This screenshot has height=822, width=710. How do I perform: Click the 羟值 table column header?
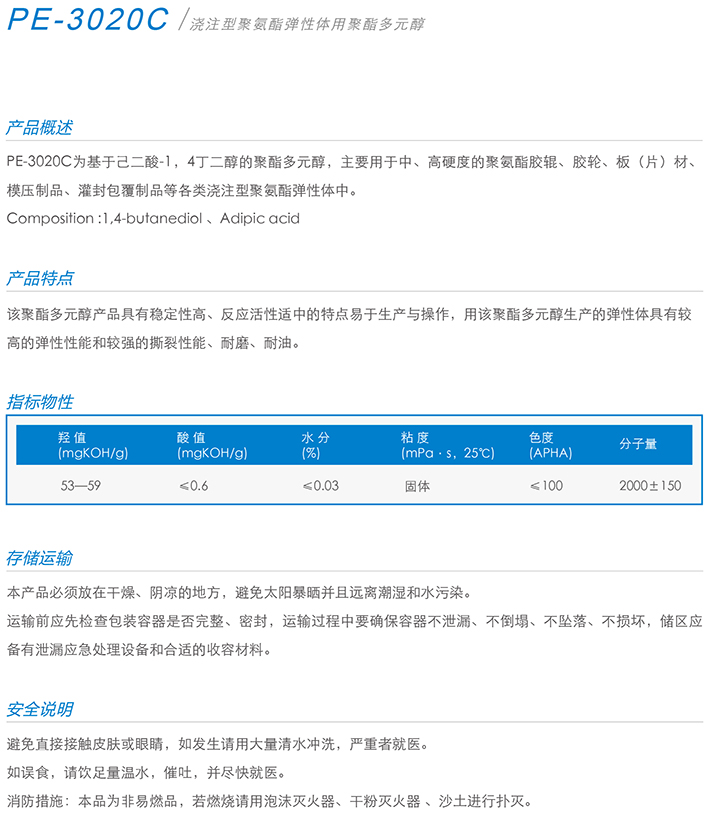tap(93, 445)
